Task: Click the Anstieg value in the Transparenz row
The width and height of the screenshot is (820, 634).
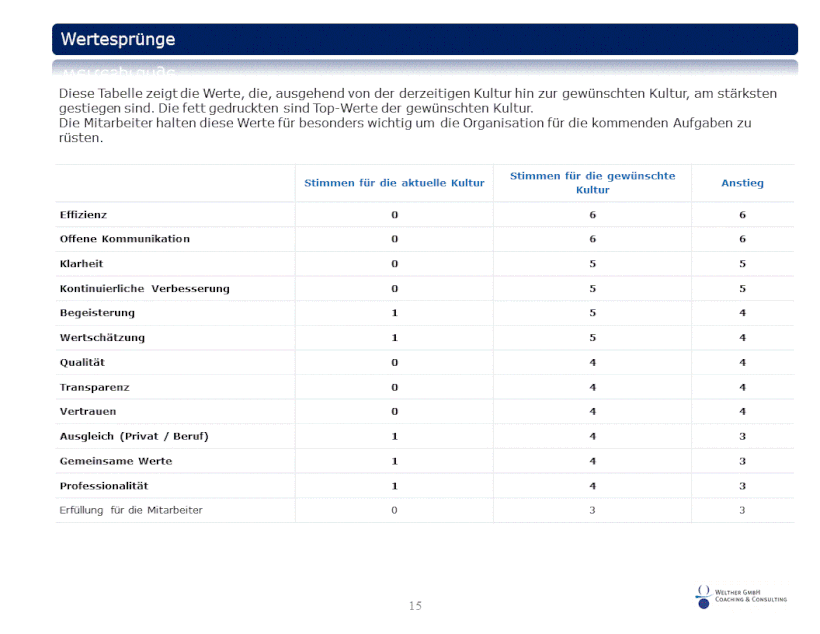Action: click(x=742, y=387)
